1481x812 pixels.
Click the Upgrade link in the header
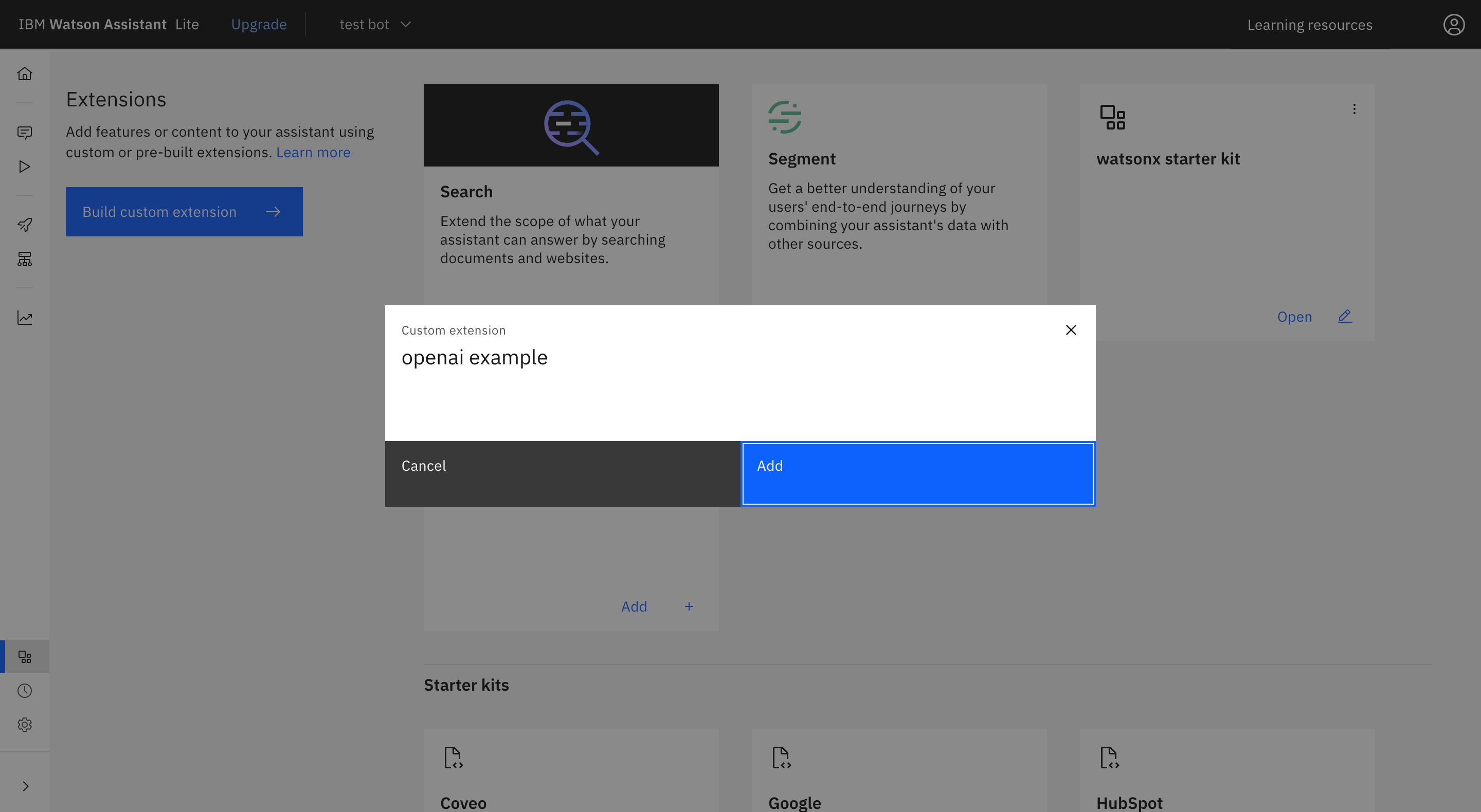(x=259, y=25)
